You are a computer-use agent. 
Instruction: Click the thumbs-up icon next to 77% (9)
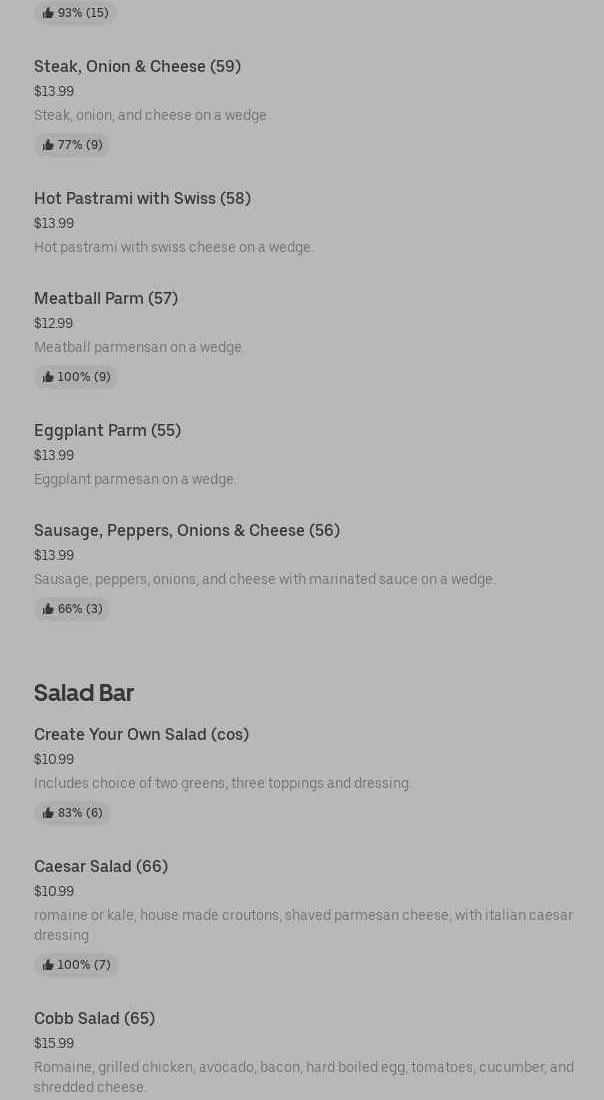click(48, 145)
